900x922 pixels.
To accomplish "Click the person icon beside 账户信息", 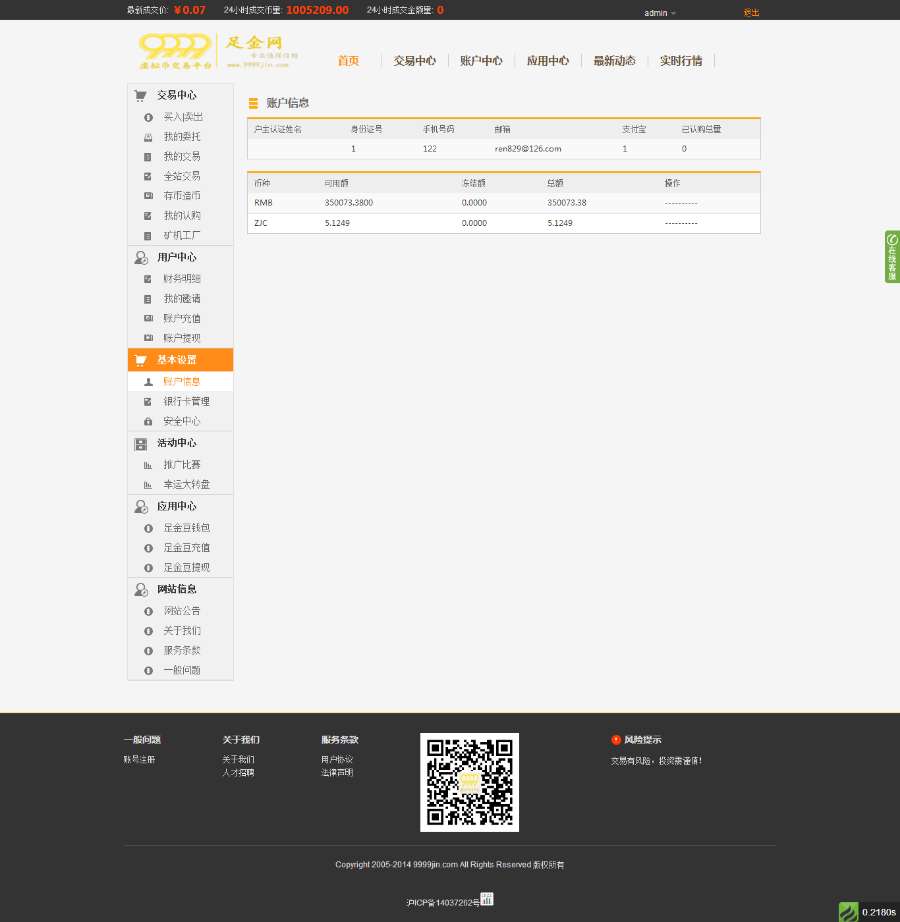I will coord(148,382).
